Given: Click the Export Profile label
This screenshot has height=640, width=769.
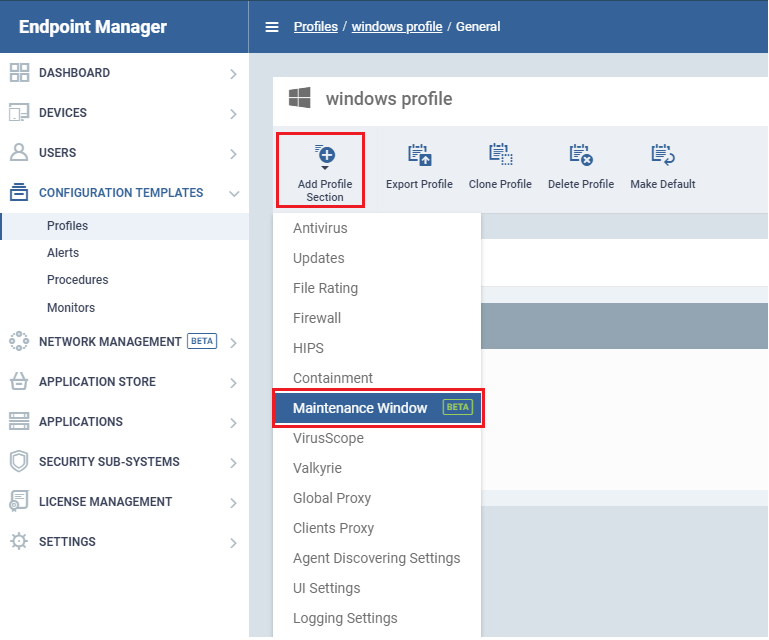Looking at the screenshot, I should (x=419, y=184).
